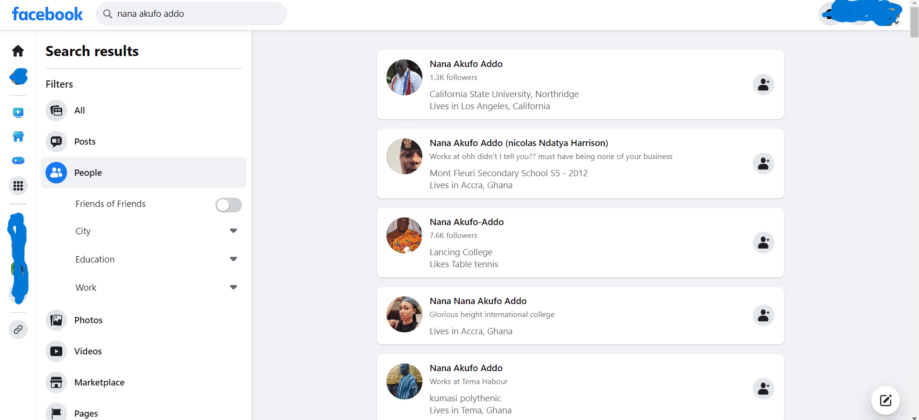Open Marketplace icon in left rail
Screen dimensions: 919x420
18,137
